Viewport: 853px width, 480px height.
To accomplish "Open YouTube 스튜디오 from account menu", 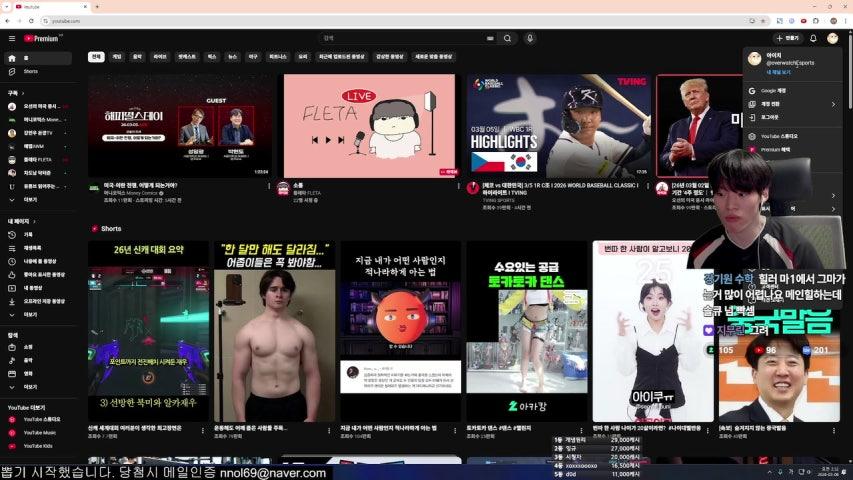I will (778, 135).
